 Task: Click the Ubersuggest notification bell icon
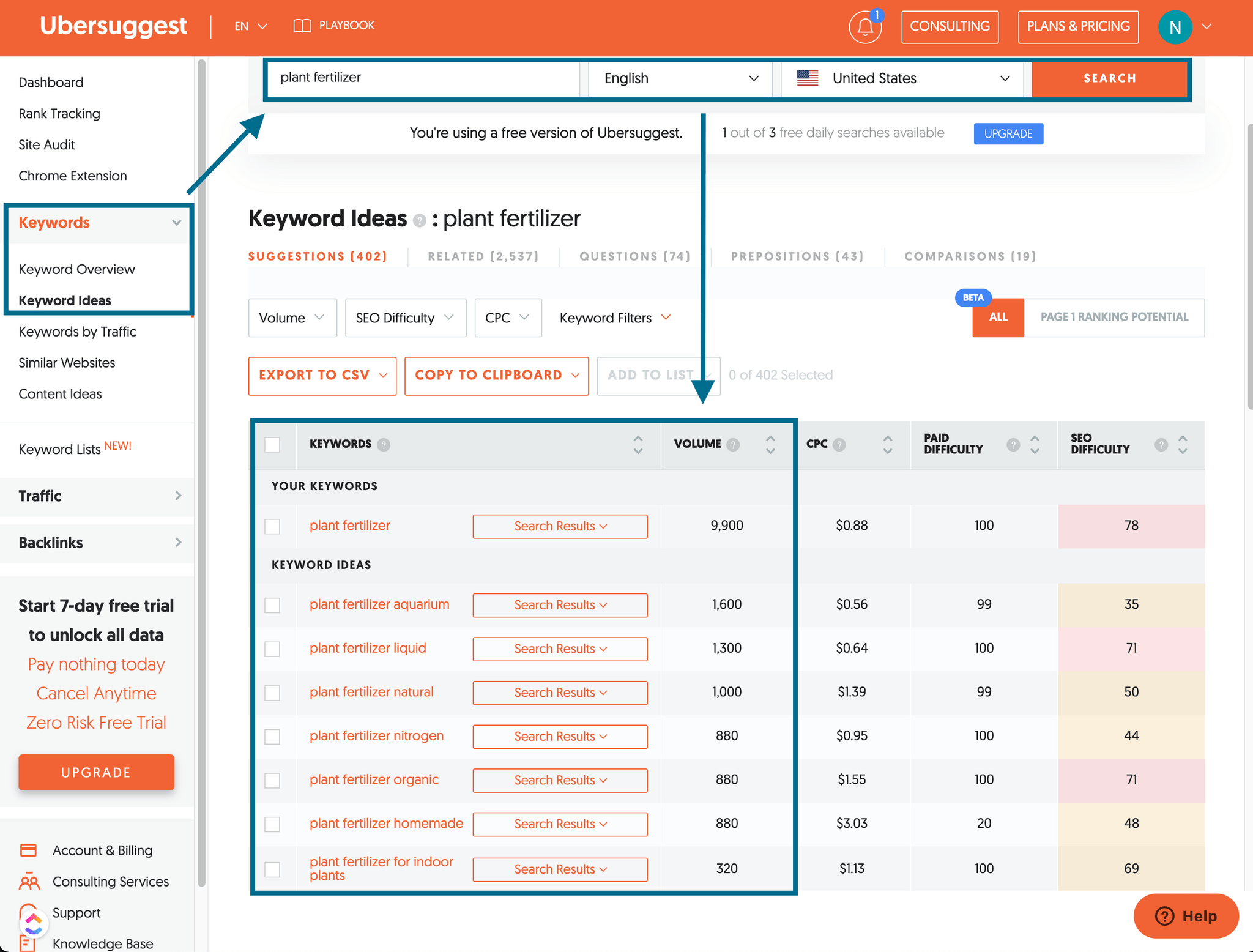tap(864, 27)
